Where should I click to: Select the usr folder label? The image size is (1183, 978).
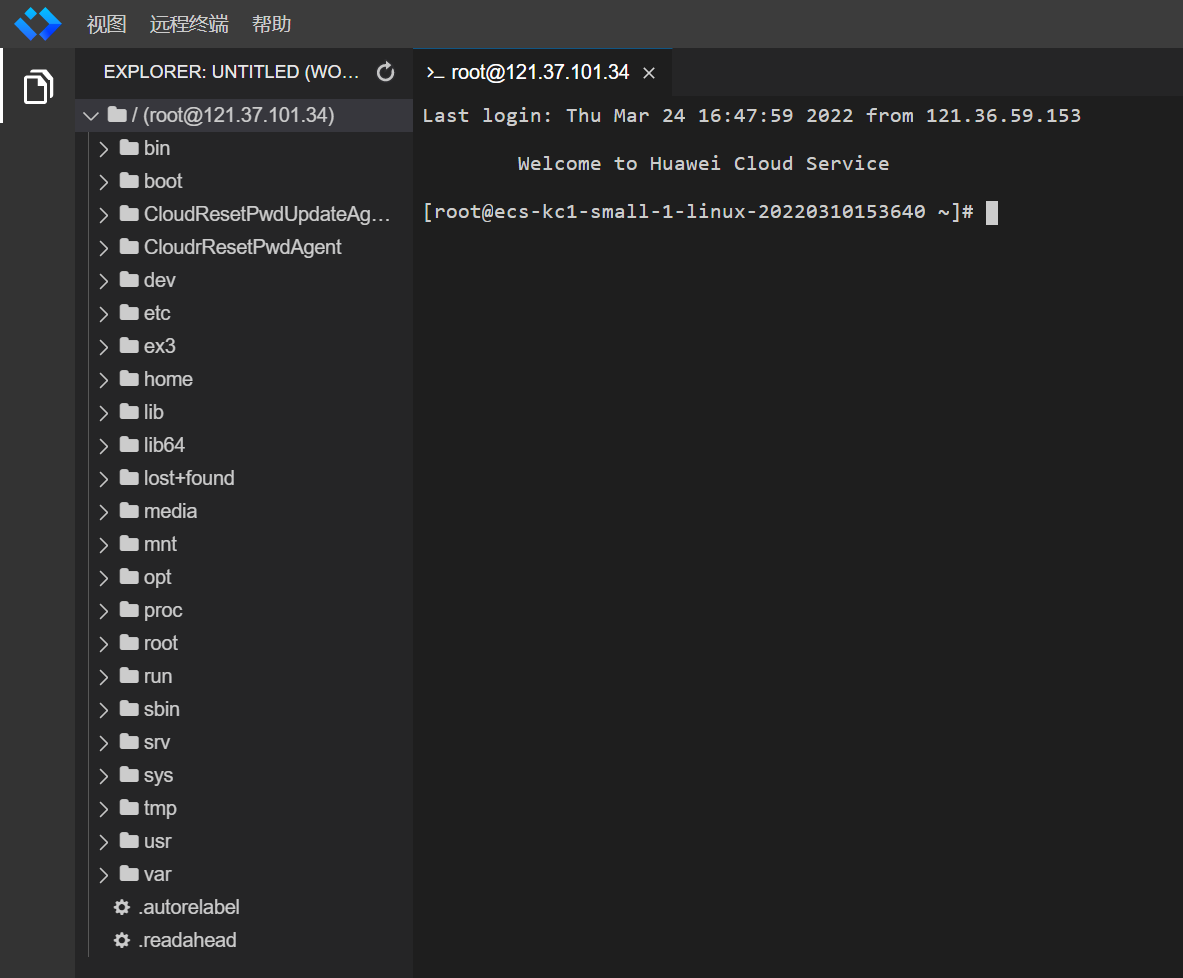click(x=158, y=841)
